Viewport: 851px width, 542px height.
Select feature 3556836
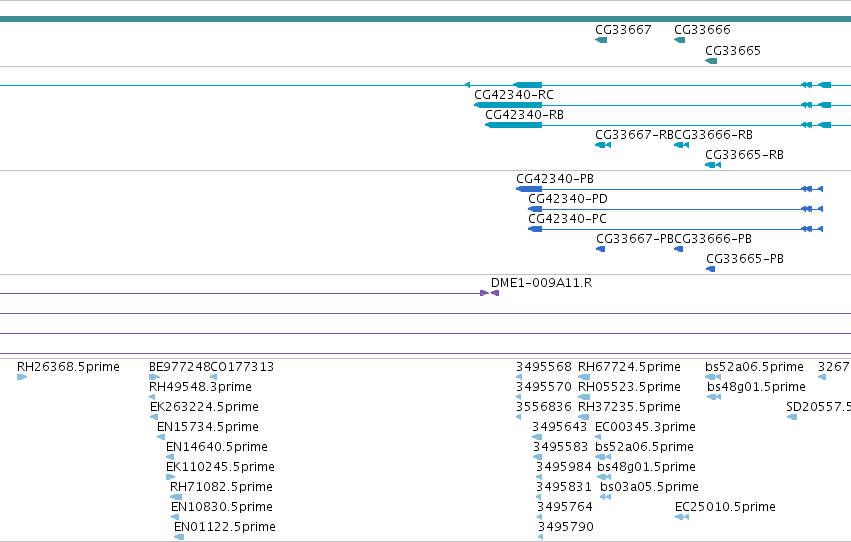544,407
